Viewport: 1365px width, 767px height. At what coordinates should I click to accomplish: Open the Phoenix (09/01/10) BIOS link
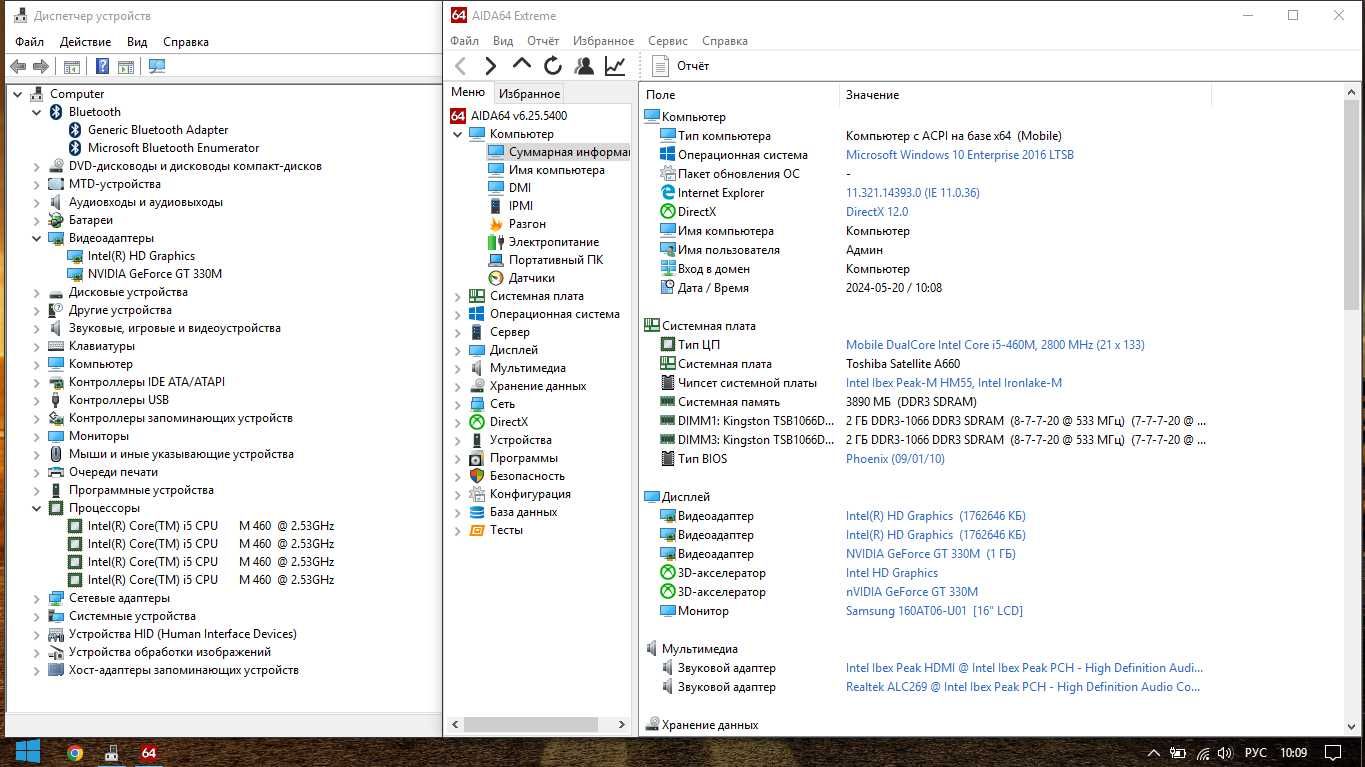[895, 459]
